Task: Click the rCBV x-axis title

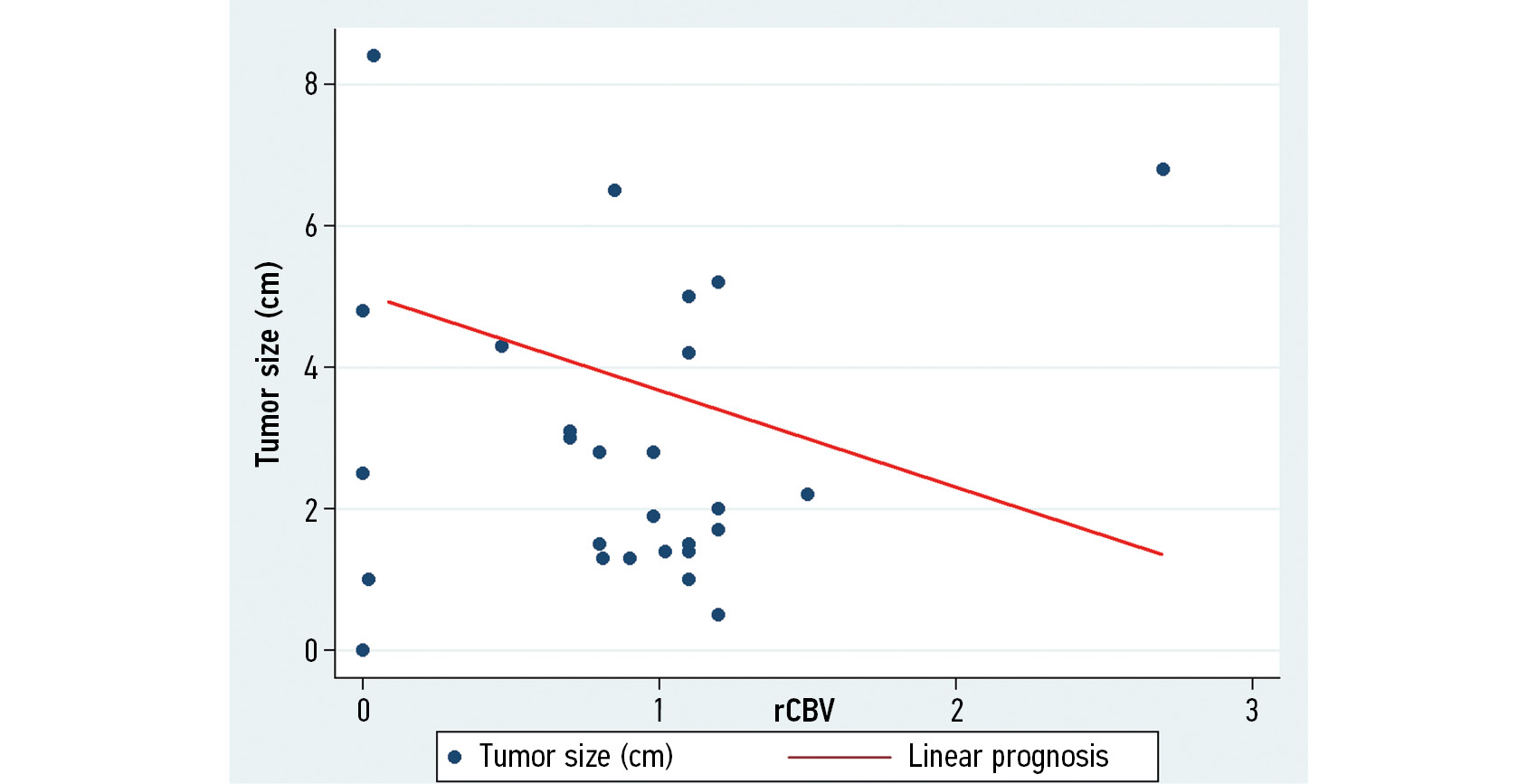Action: pyautogui.click(x=803, y=712)
